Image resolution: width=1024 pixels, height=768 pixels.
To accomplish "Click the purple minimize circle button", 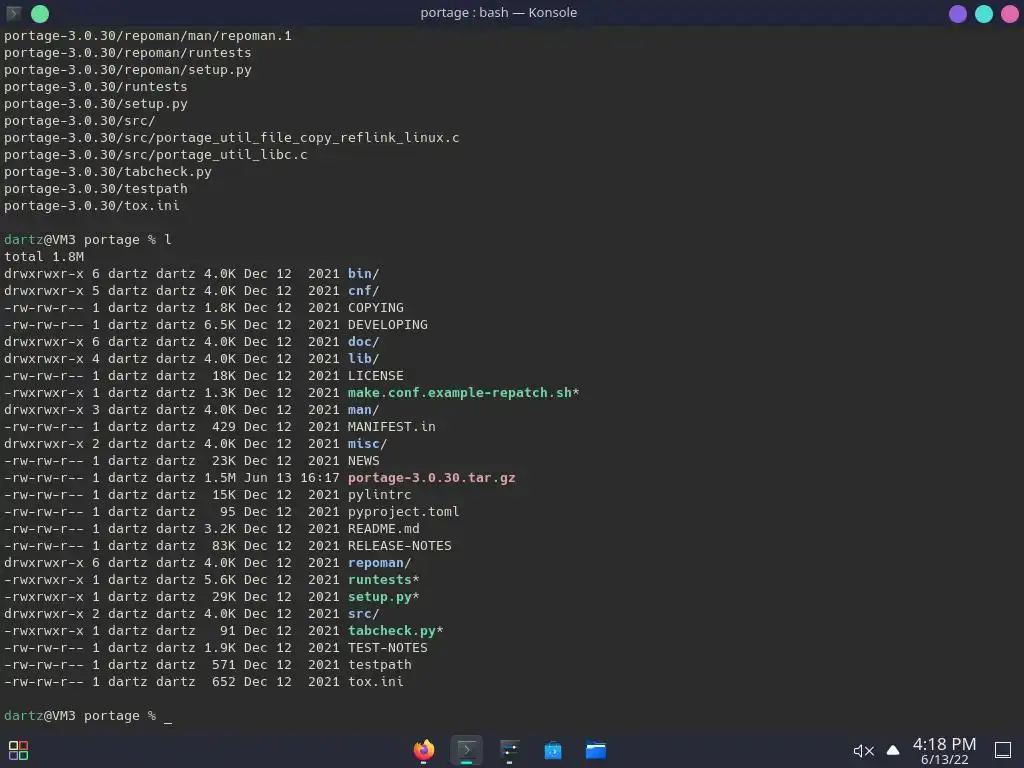I will [x=957, y=14].
